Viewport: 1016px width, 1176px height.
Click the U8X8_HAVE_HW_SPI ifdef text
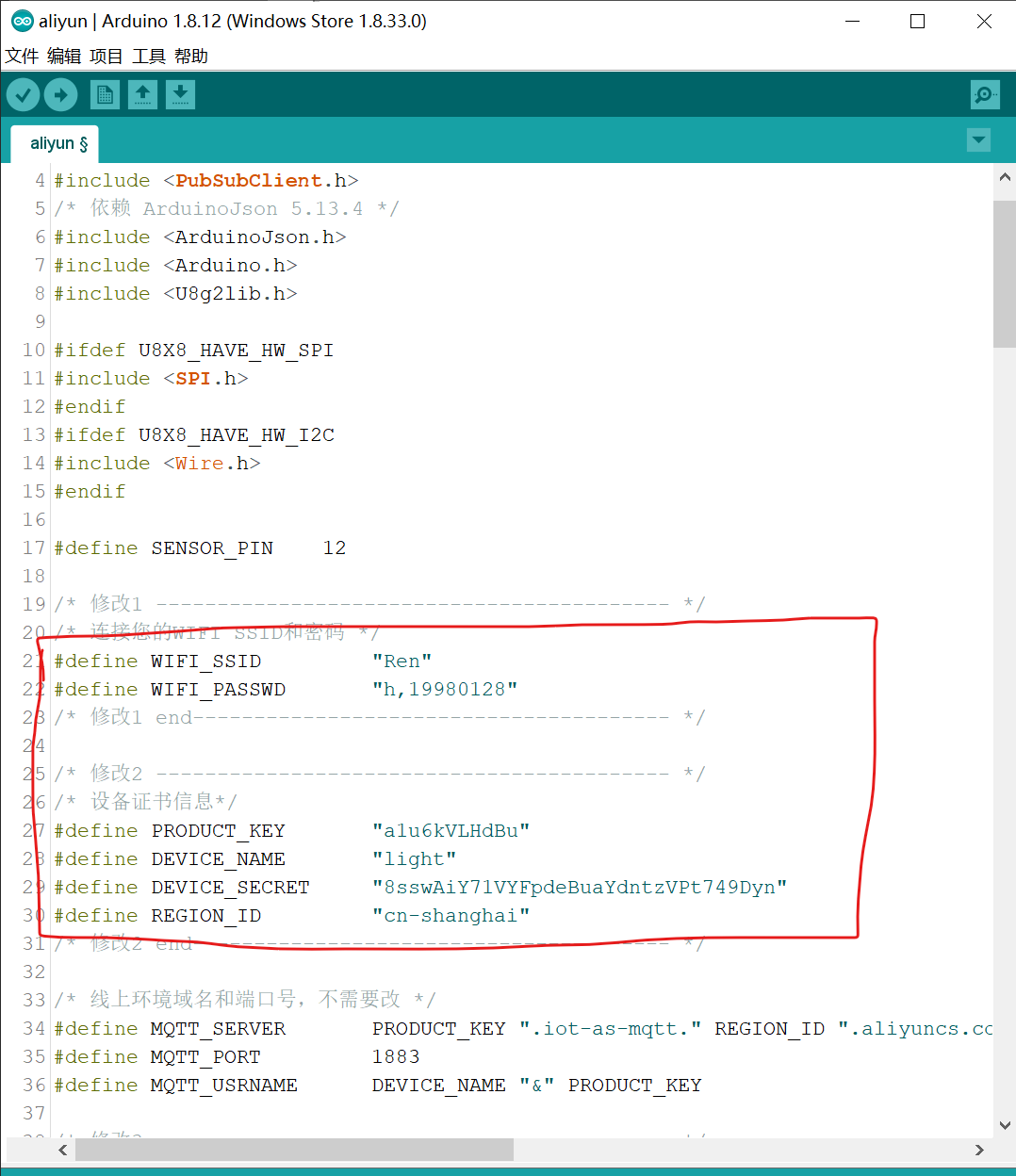point(236,350)
